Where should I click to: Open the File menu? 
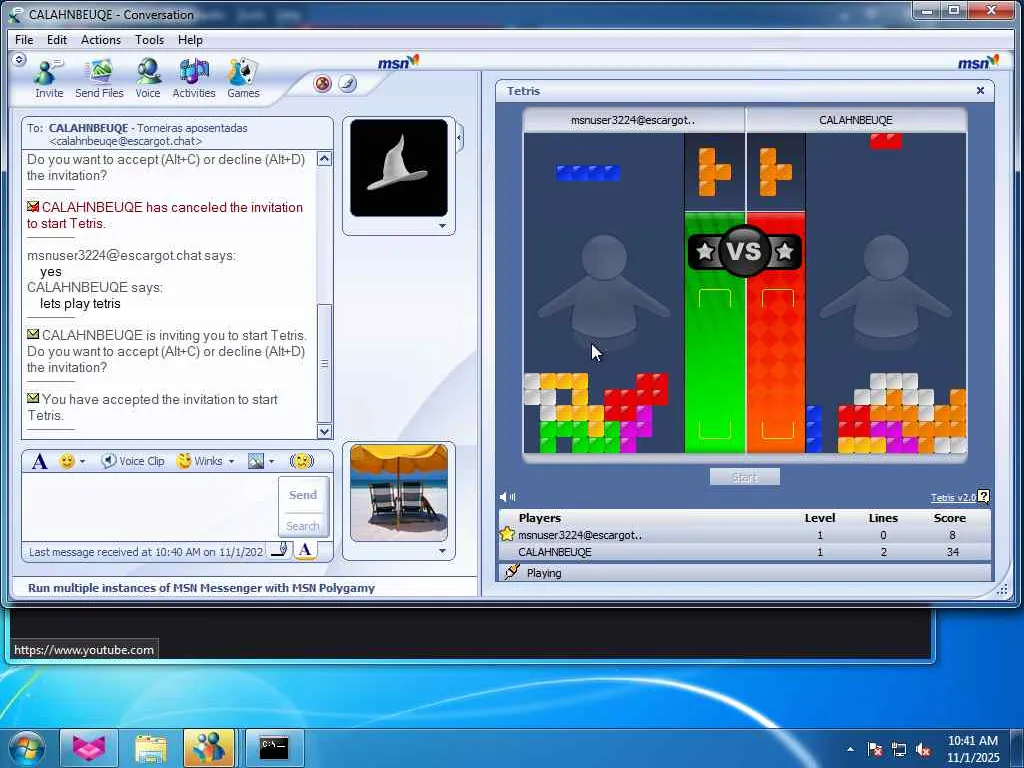[x=24, y=40]
